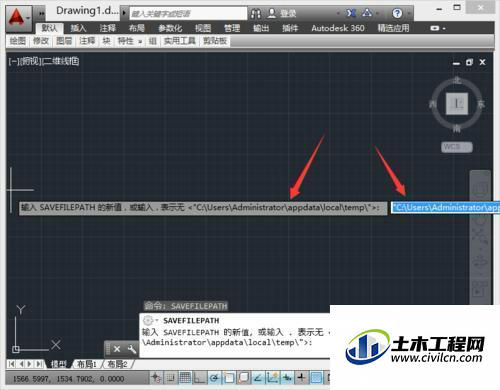Go to the next layout tab arrow
The height and width of the screenshot is (390, 500).
[x=30, y=364]
